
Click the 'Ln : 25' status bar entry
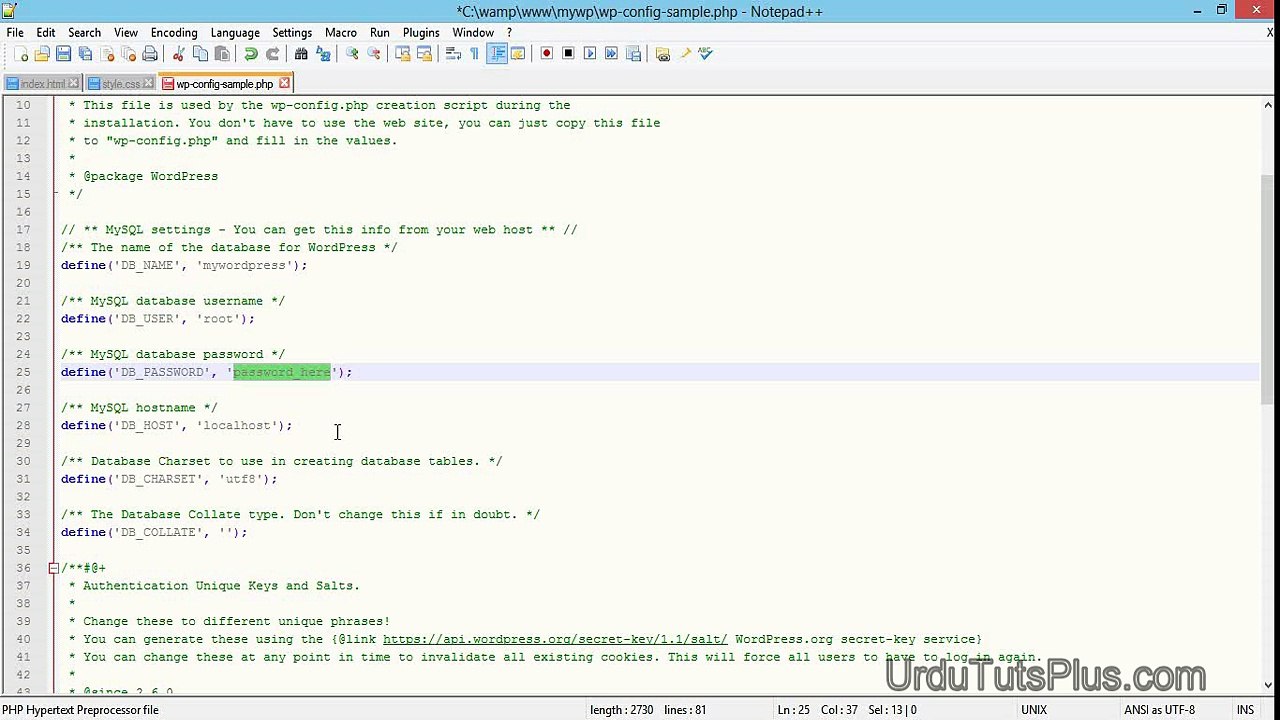point(793,710)
